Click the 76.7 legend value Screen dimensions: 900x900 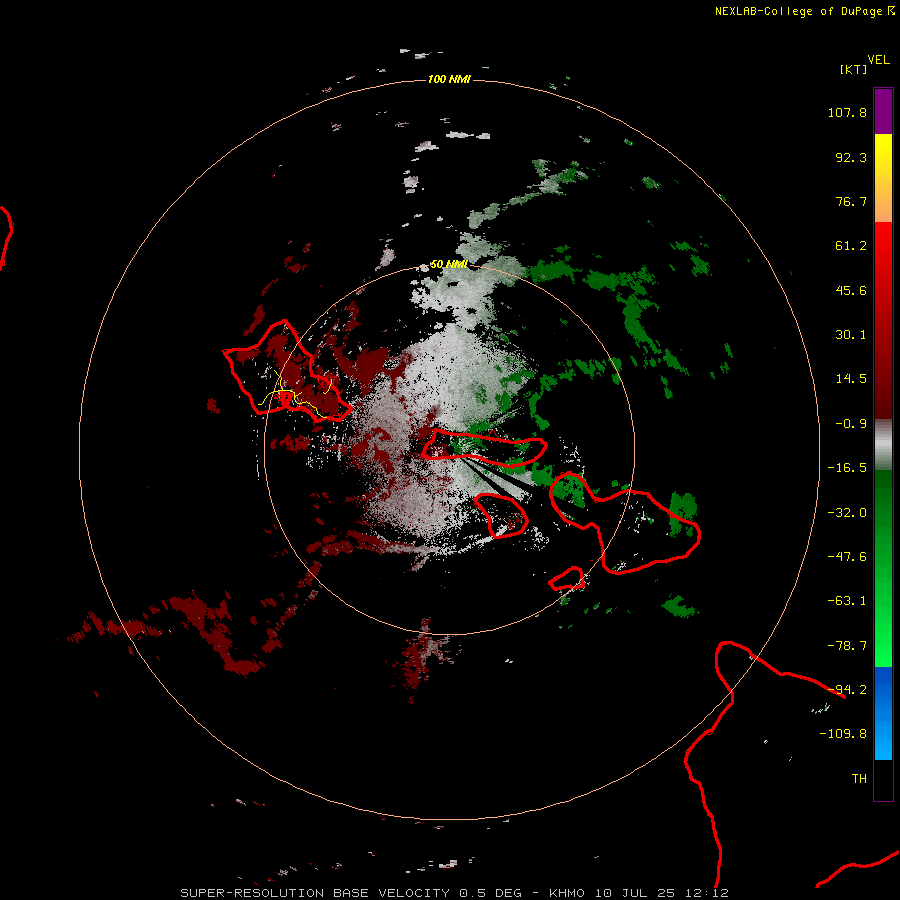[x=851, y=201]
